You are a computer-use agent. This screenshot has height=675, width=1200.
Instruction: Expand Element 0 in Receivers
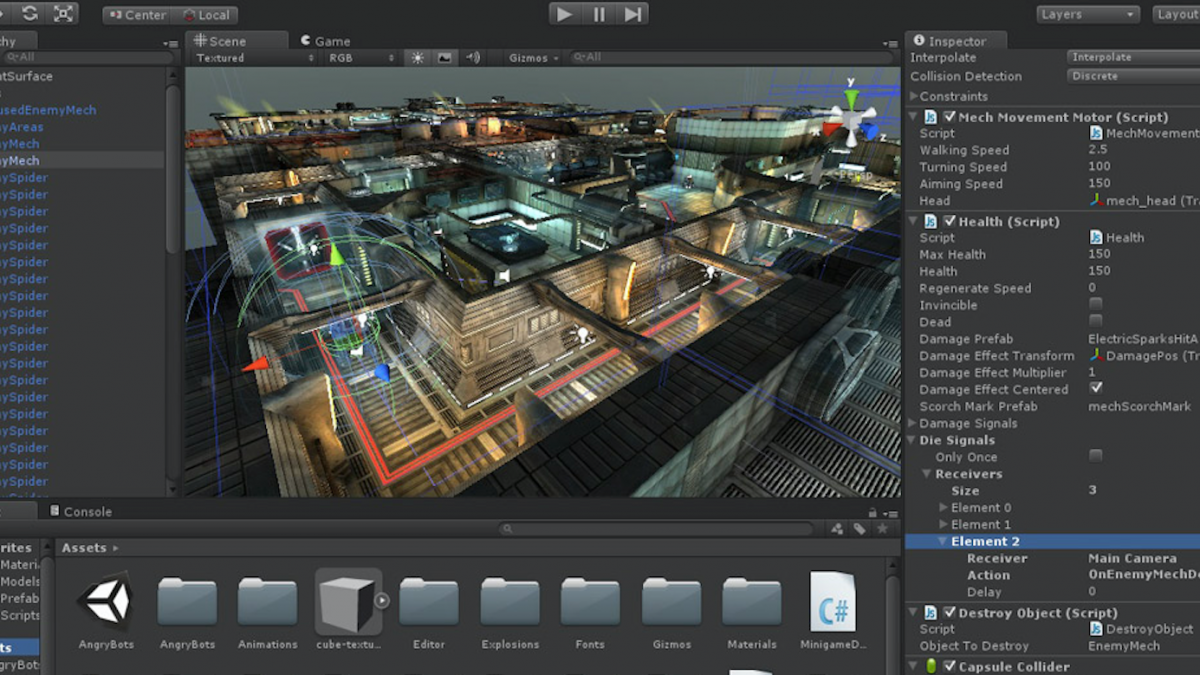pyautogui.click(x=944, y=508)
